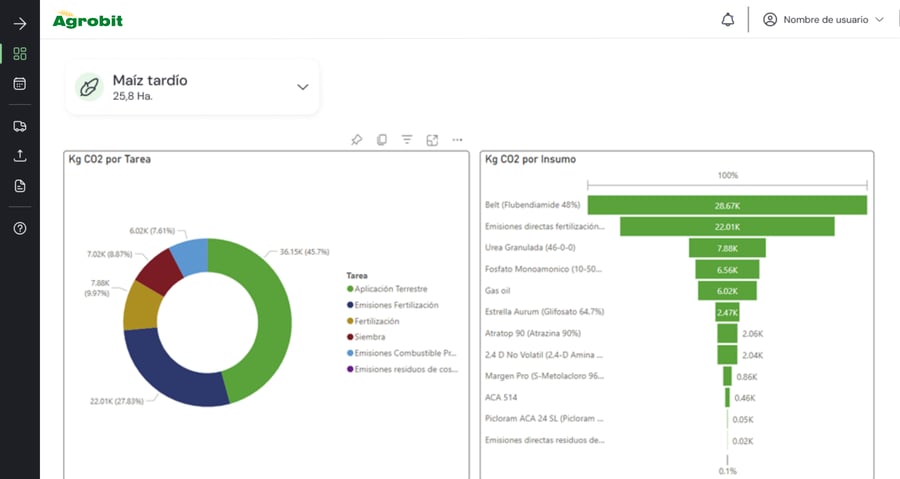900x479 pixels.
Task: Click Emisiones residuos de cos... legend entry
Action: (x=402, y=369)
